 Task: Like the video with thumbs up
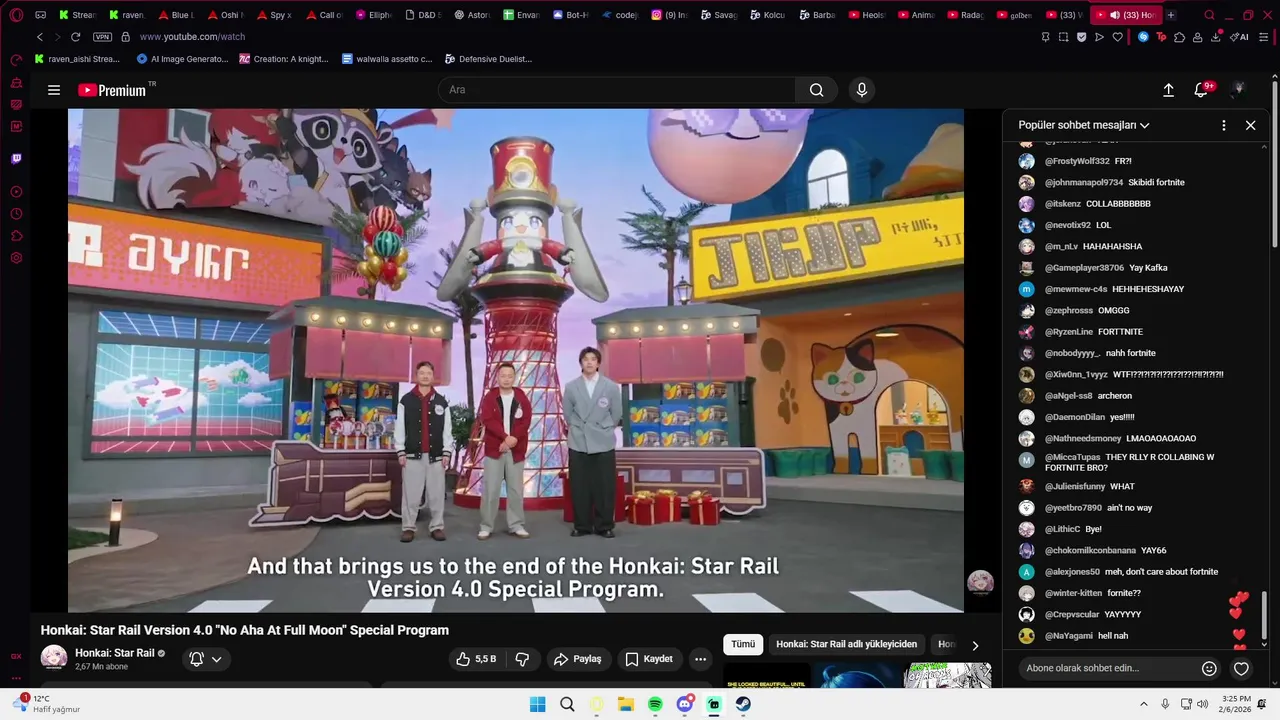point(476,659)
